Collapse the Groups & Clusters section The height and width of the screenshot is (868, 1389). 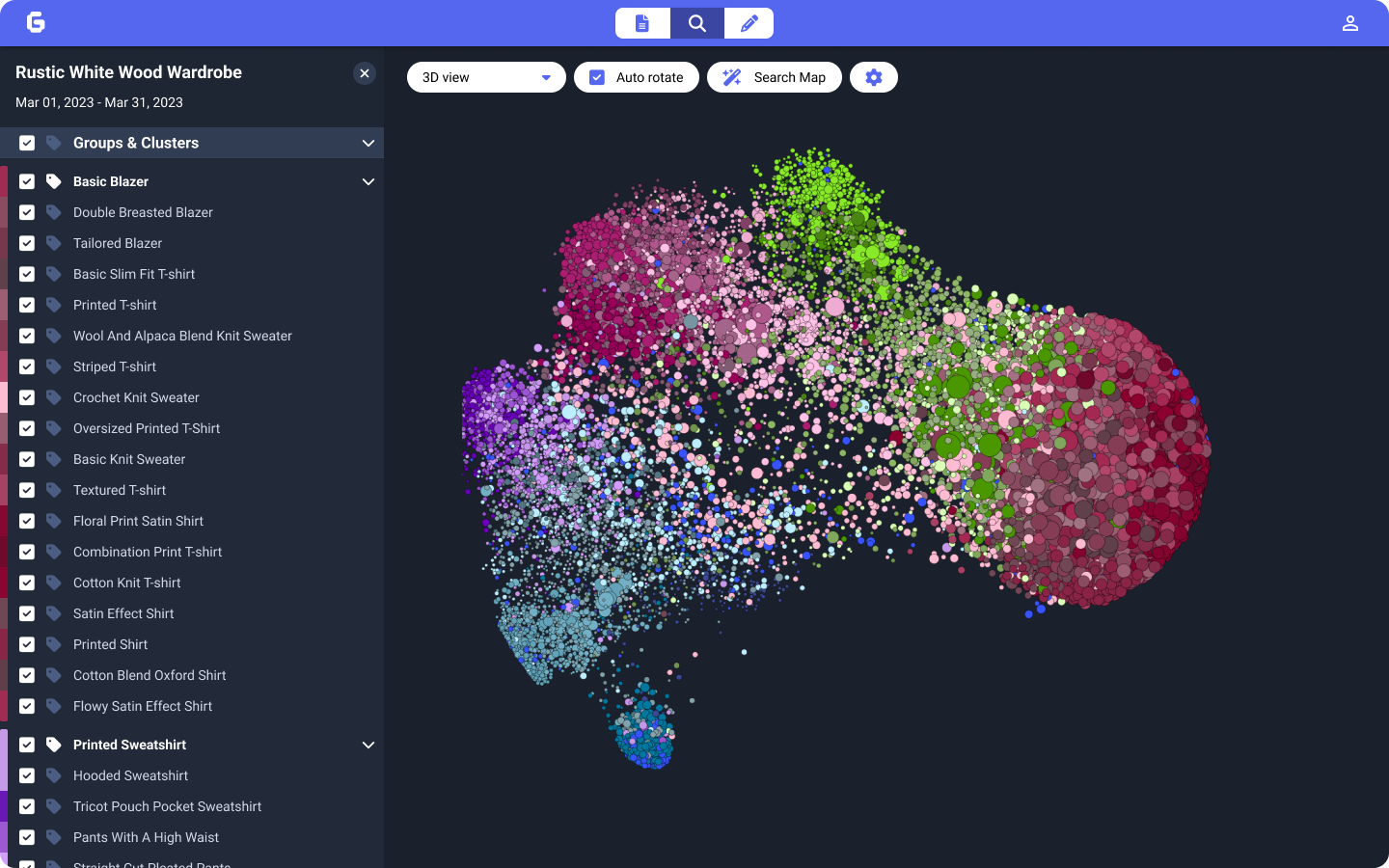pyautogui.click(x=368, y=143)
